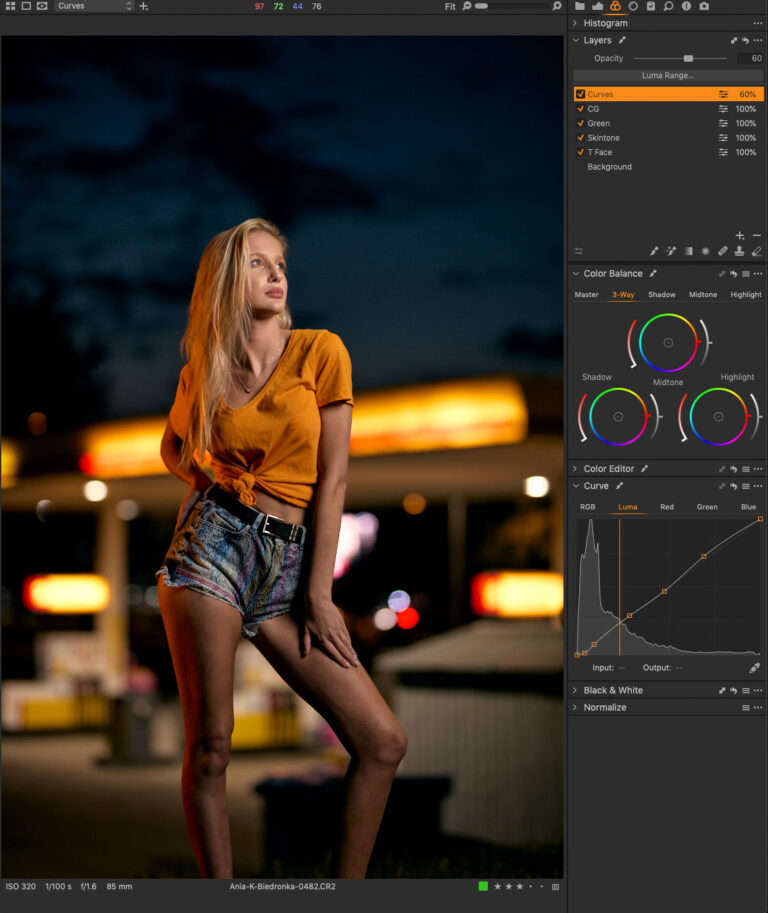This screenshot has width=768, height=913.
Task: Open the Capture camera tool tab
Action: pyautogui.click(x=704, y=6)
